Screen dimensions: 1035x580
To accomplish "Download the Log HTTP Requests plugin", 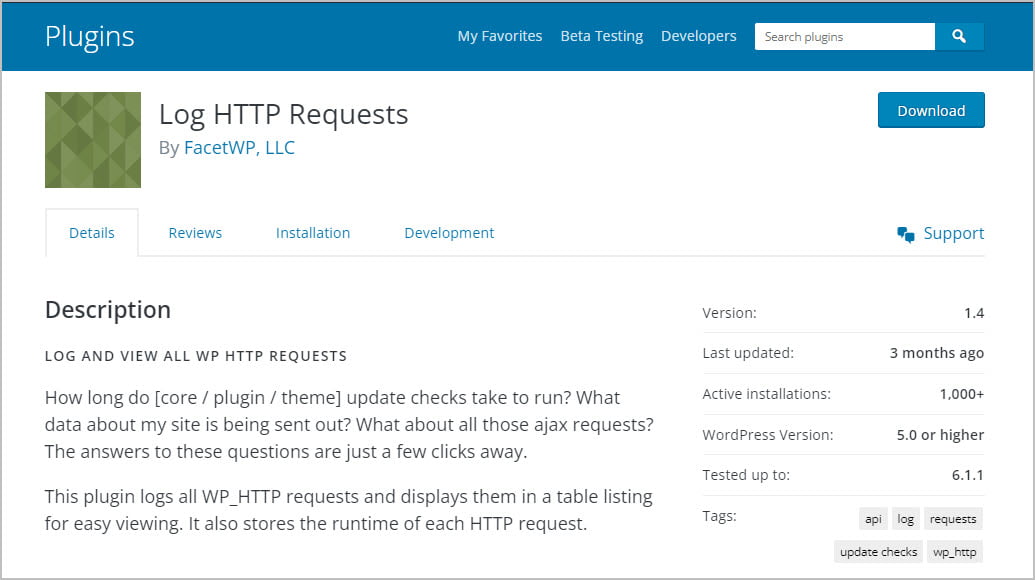I will (930, 110).
